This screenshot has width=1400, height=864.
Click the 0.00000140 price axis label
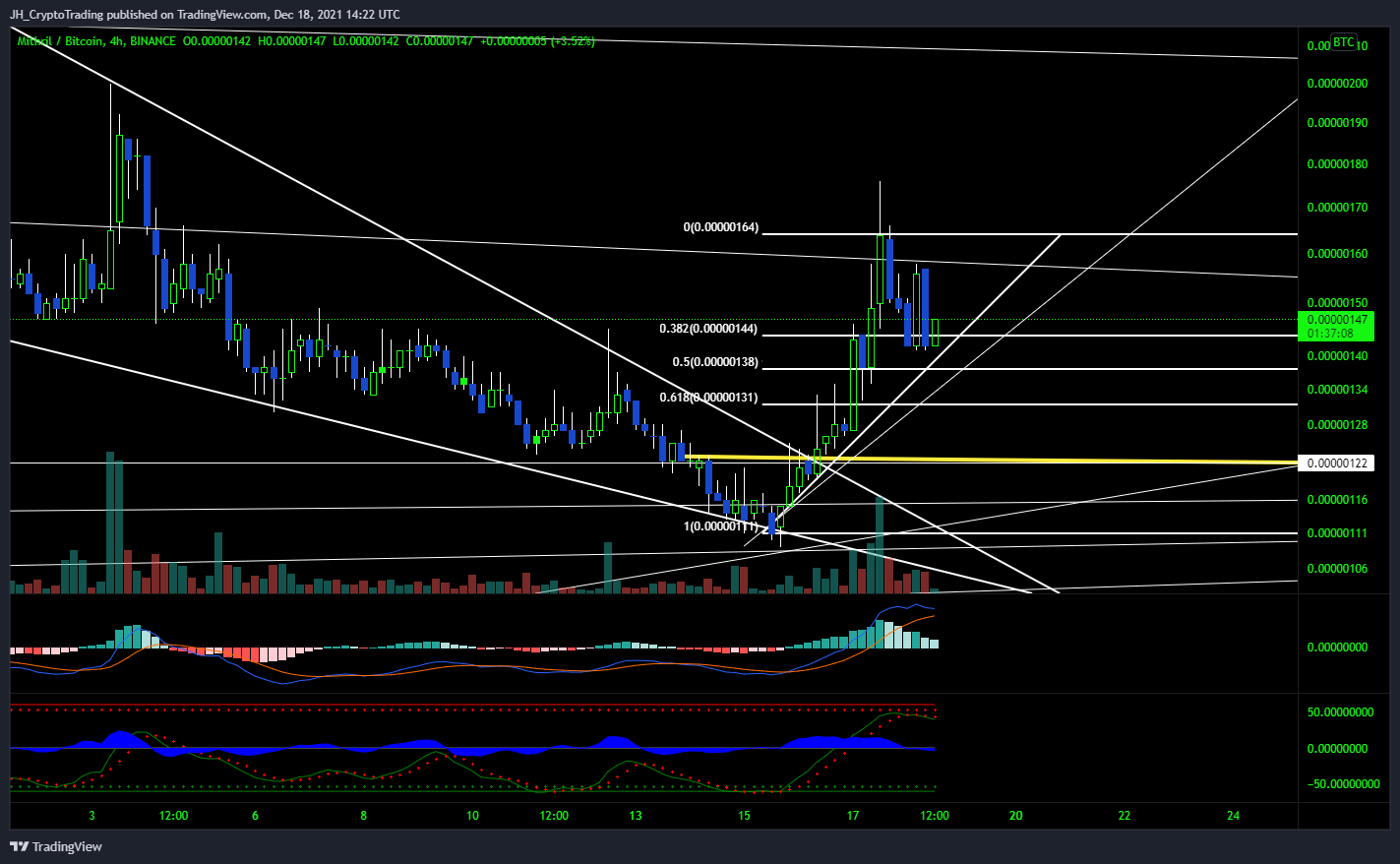coord(1337,356)
